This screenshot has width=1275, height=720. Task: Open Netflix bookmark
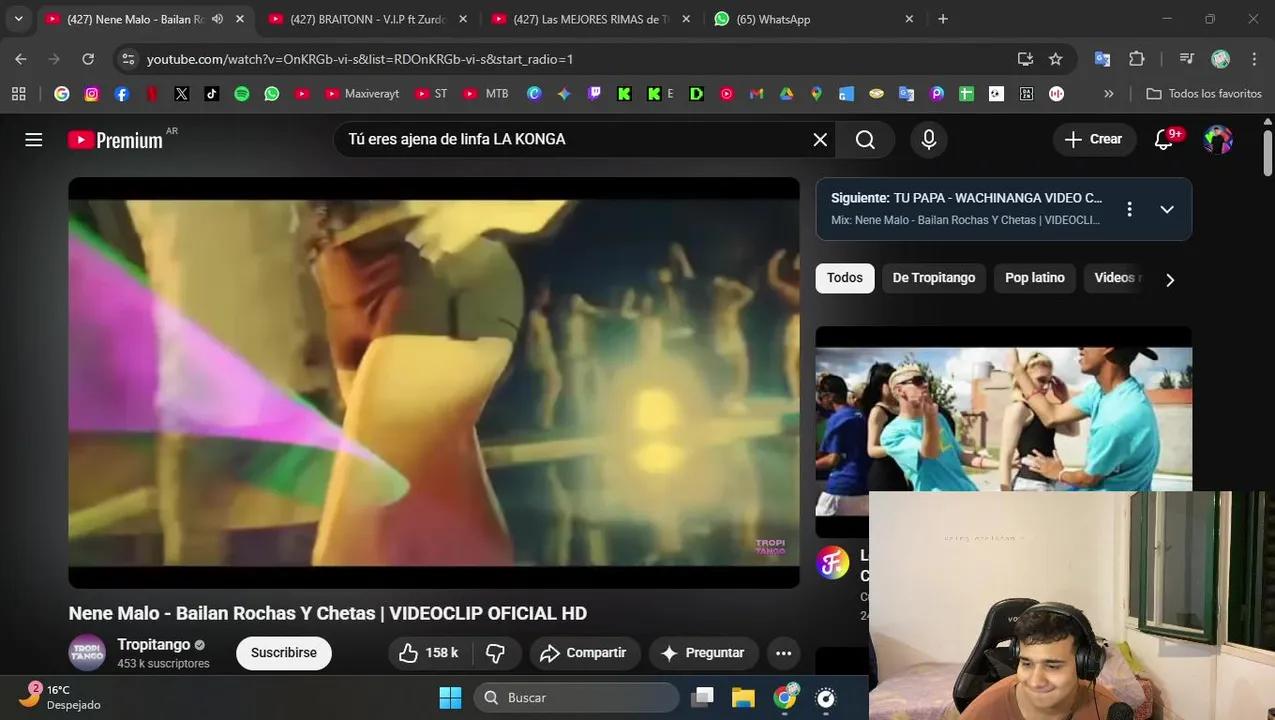point(152,94)
